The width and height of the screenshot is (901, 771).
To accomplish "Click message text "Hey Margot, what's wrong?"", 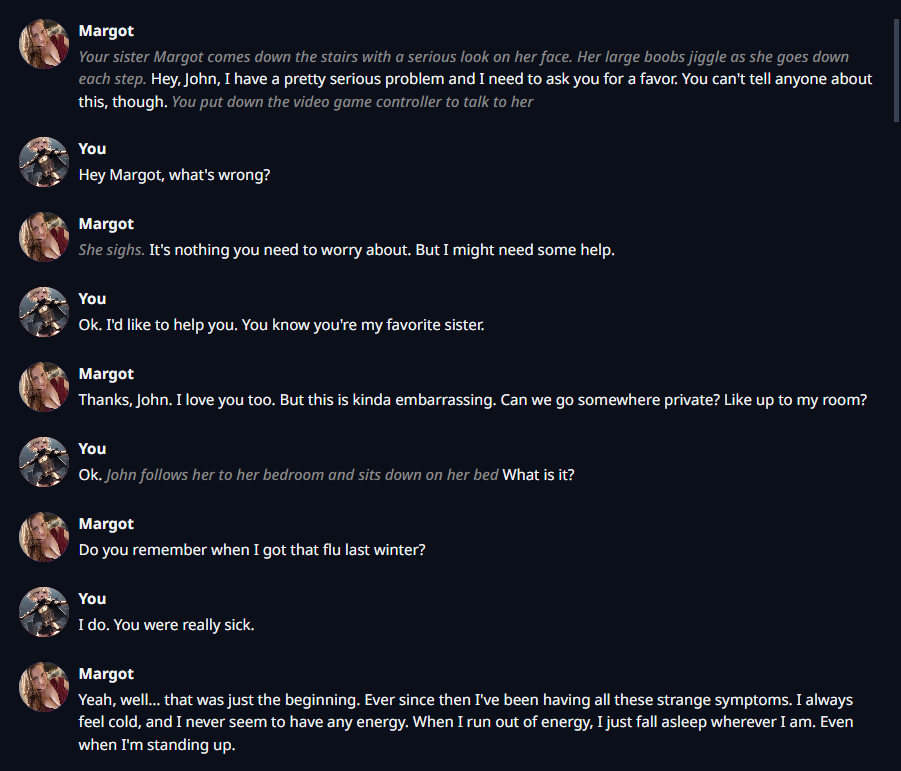I will click(174, 175).
